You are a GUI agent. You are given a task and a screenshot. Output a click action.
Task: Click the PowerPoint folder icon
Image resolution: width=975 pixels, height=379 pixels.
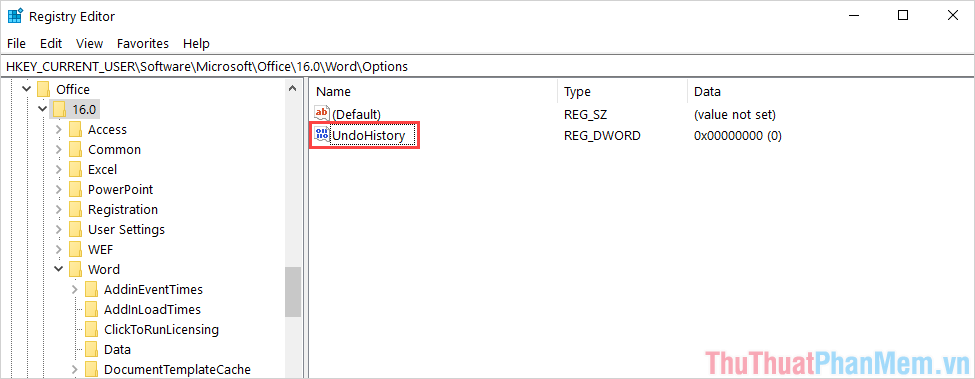click(75, 189)
